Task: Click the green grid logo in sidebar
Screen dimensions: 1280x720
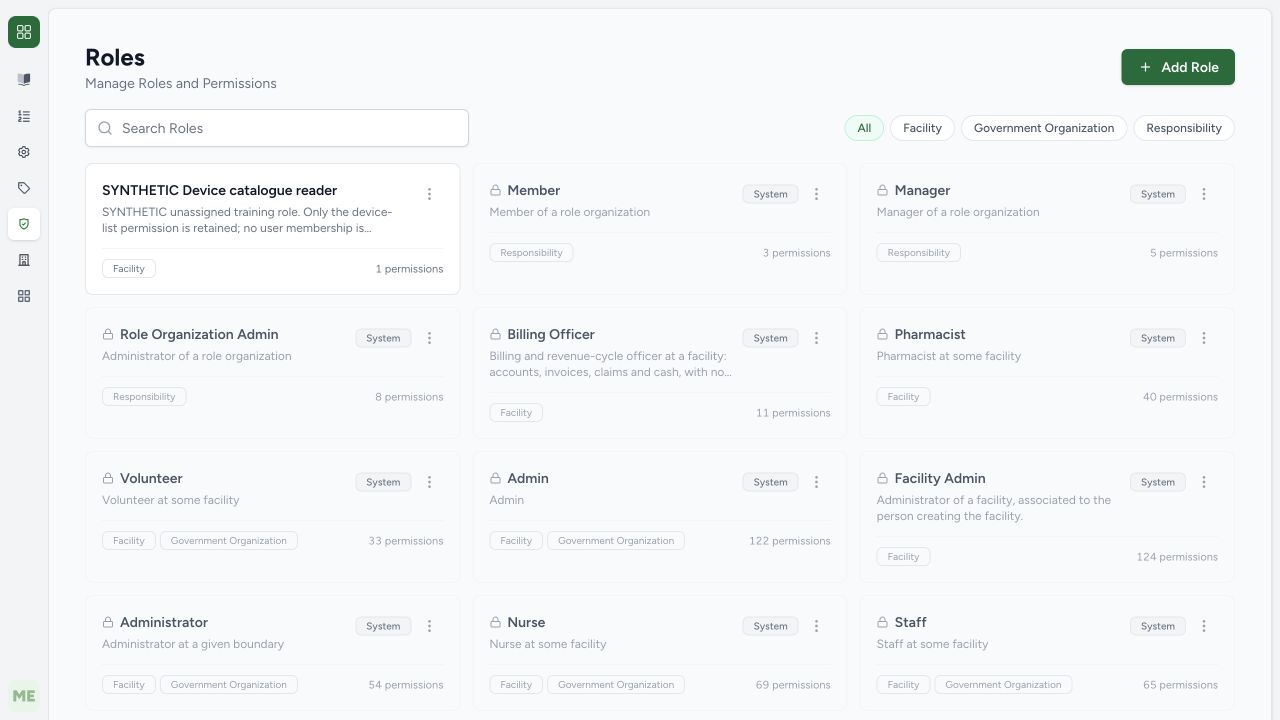Action: click(24, 32)
